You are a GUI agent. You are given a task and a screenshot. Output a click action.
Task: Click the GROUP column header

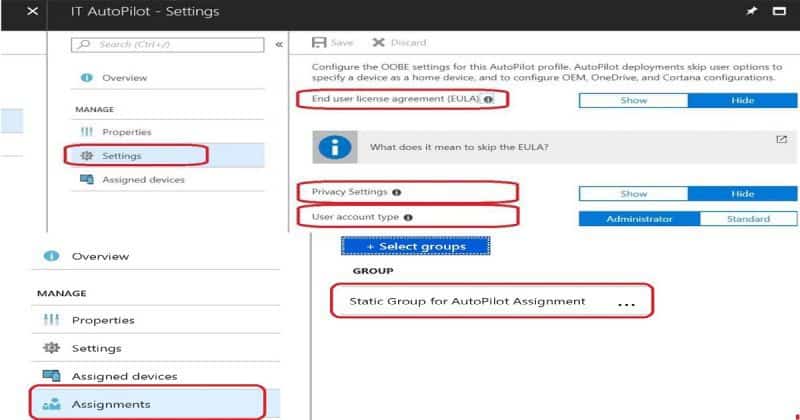tap(373, 271)
